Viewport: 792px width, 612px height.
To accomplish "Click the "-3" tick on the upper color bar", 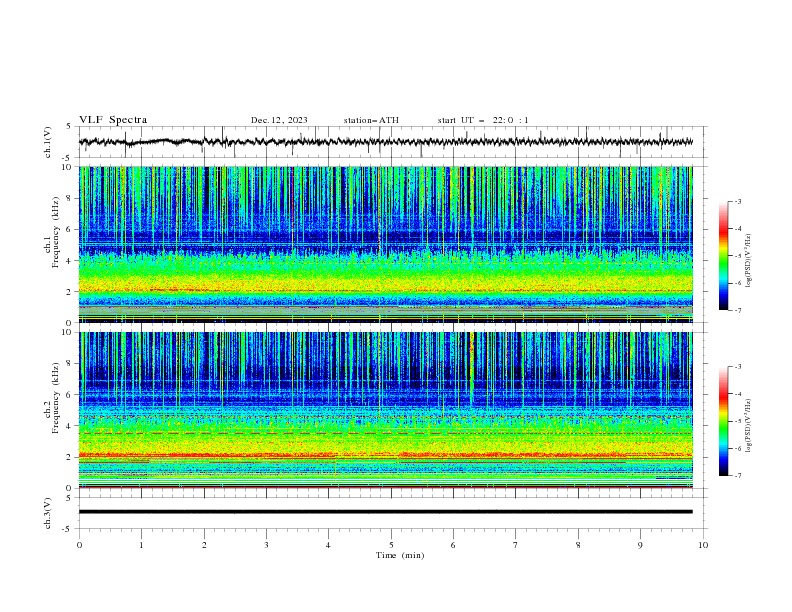I will tap(738, 201).
